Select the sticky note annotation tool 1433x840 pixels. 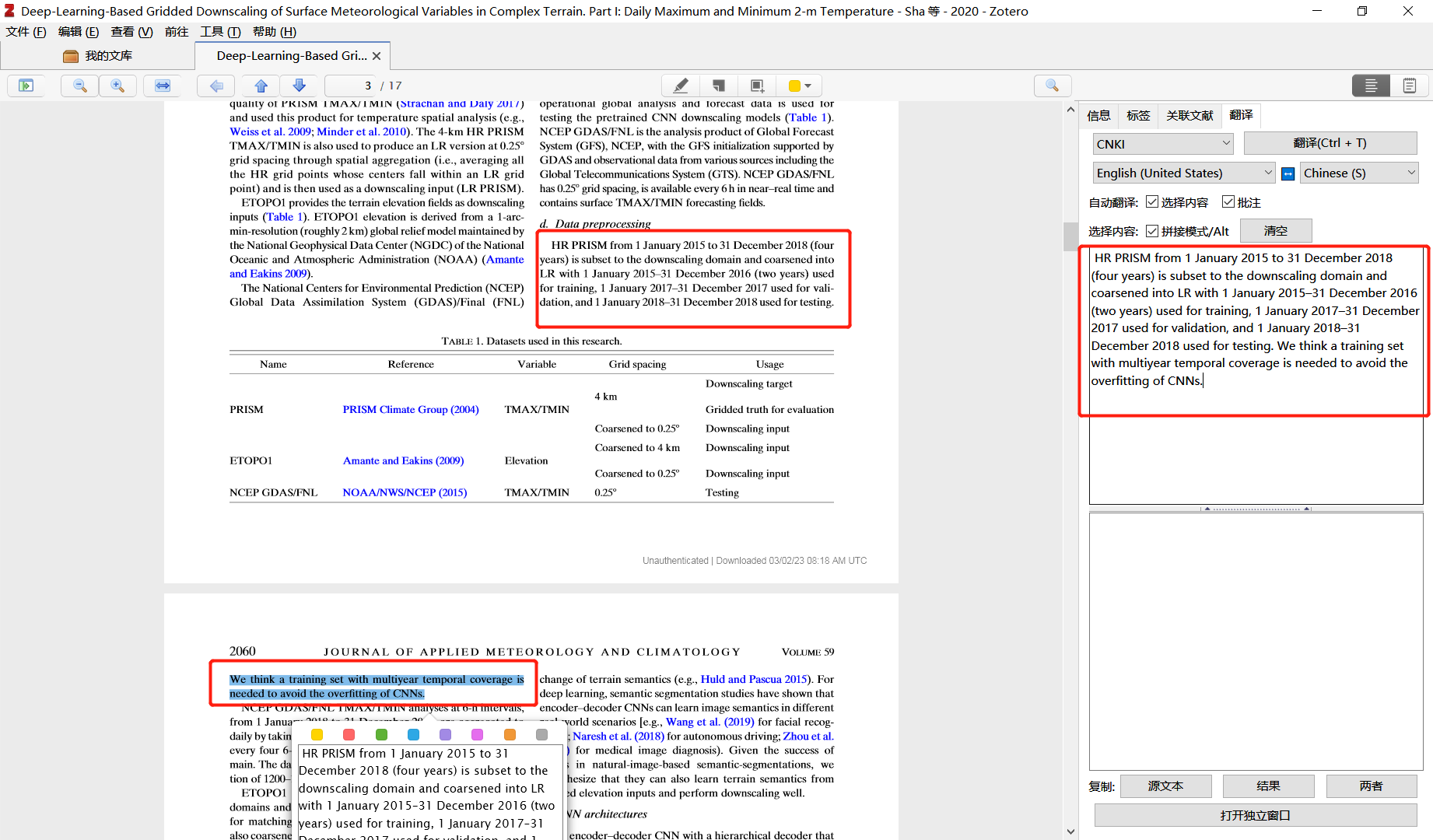[x=719, y=86]
